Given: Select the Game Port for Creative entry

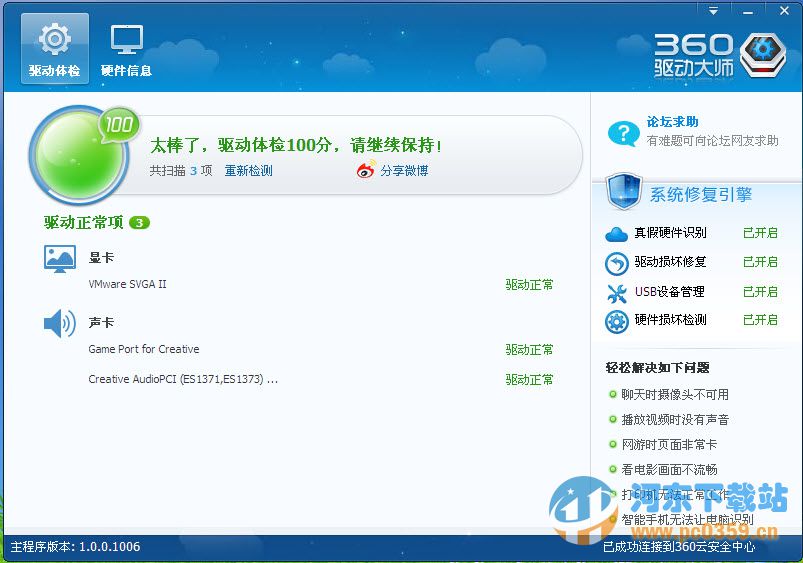Looking at the screenshot, I should point(144,349).
